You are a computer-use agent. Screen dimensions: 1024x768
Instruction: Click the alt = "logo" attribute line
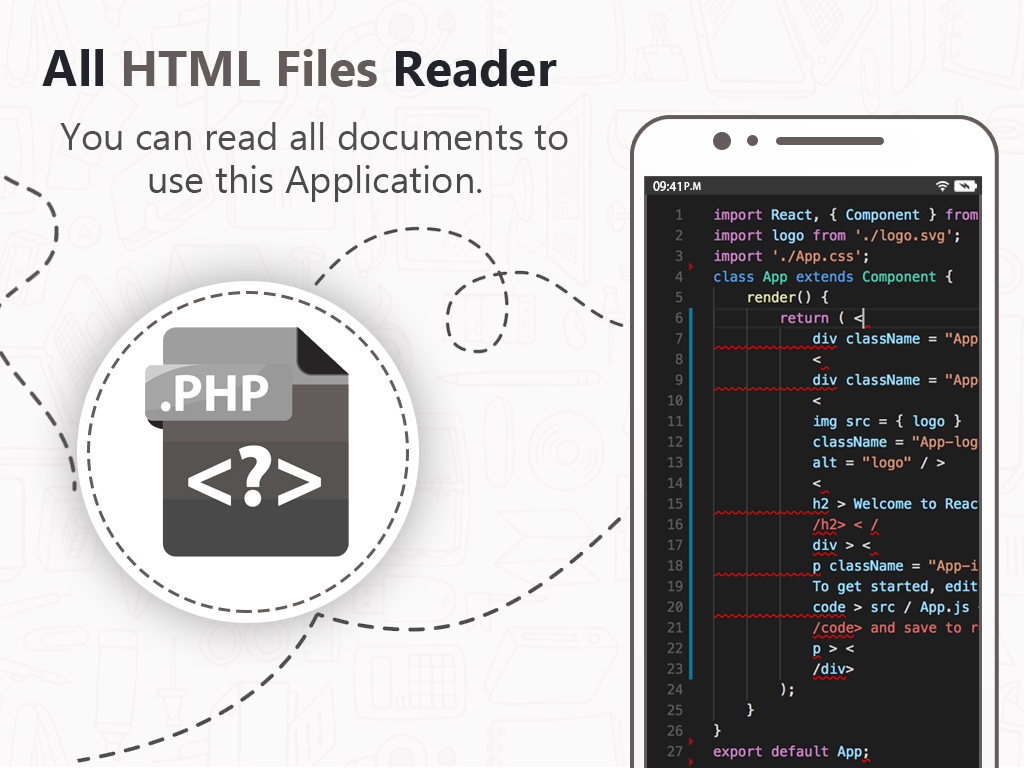point(878,463)
